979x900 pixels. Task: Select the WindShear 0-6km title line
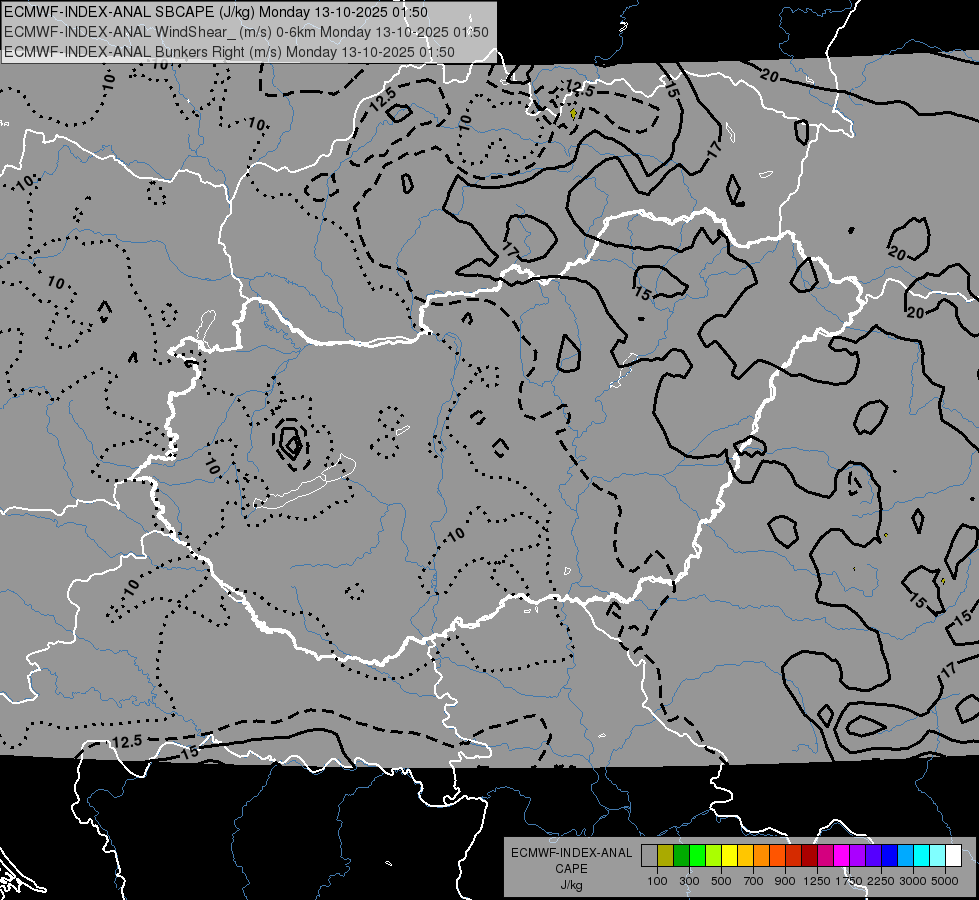(246, 32)
